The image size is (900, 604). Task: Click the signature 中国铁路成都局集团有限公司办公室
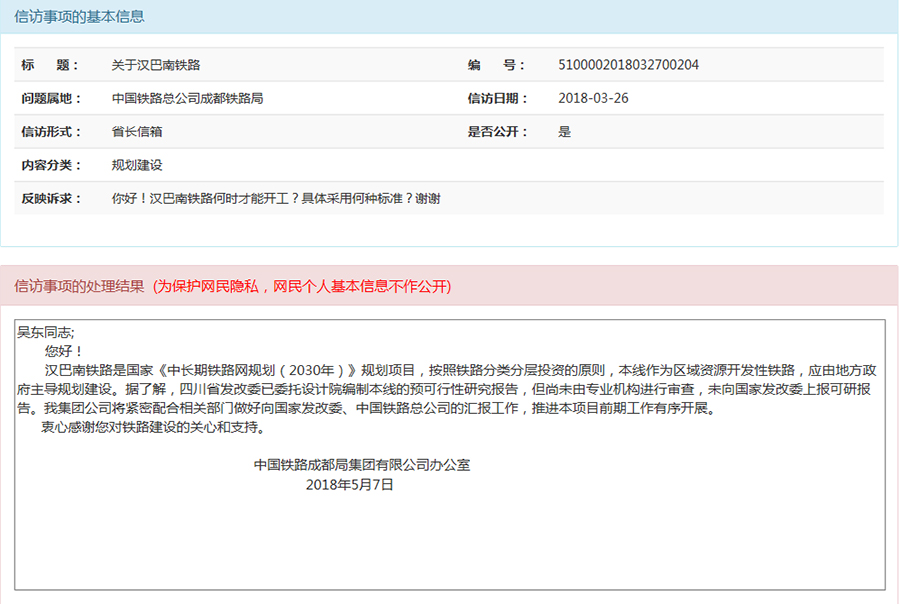[x=361, y=464]
